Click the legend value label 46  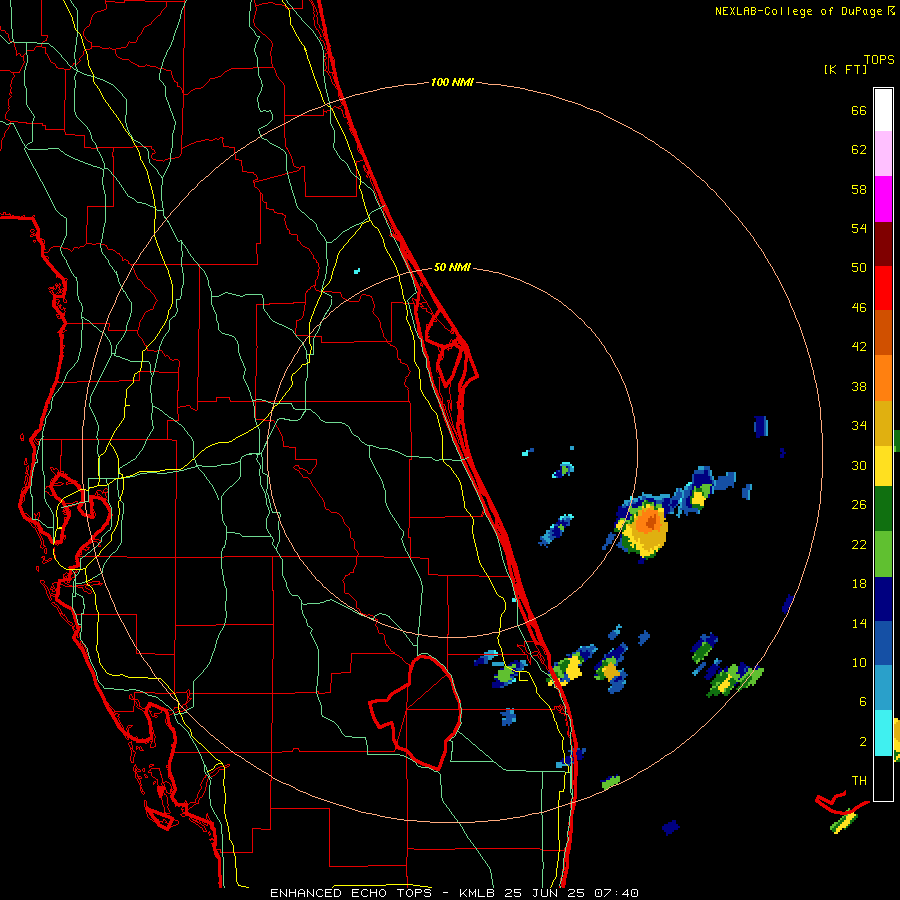tap(859, 307)
